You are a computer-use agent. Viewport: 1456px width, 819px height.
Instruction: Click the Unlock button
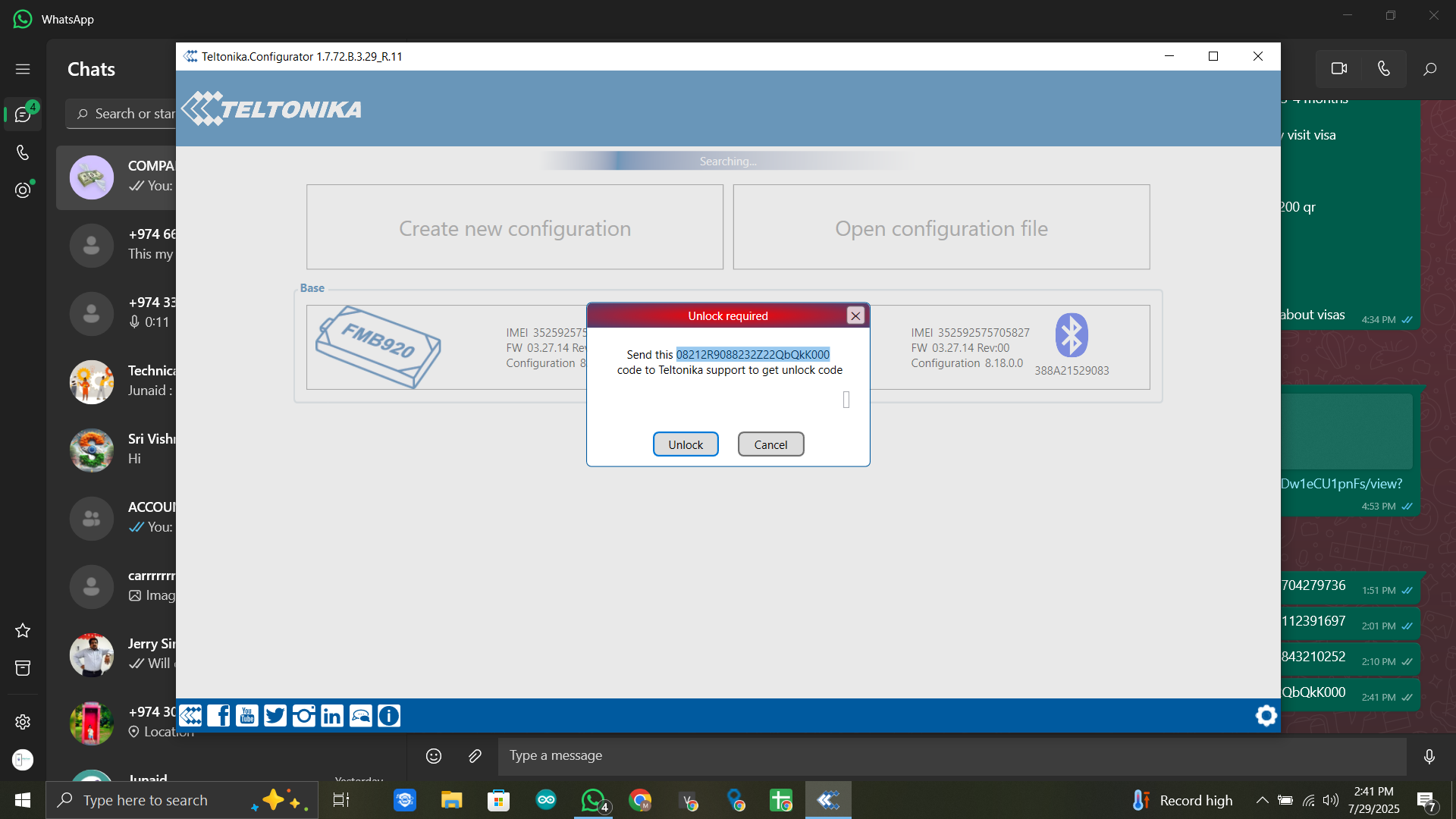(x=686, y=444)
